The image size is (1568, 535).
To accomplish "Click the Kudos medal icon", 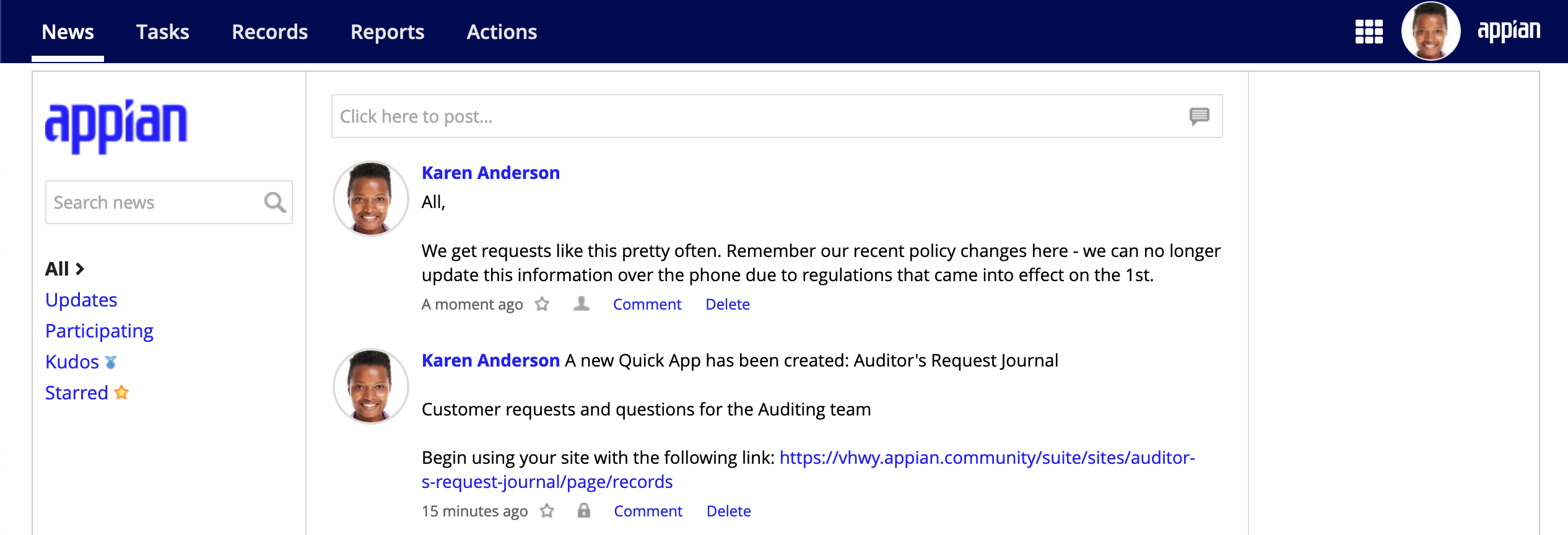I will 111,362.
